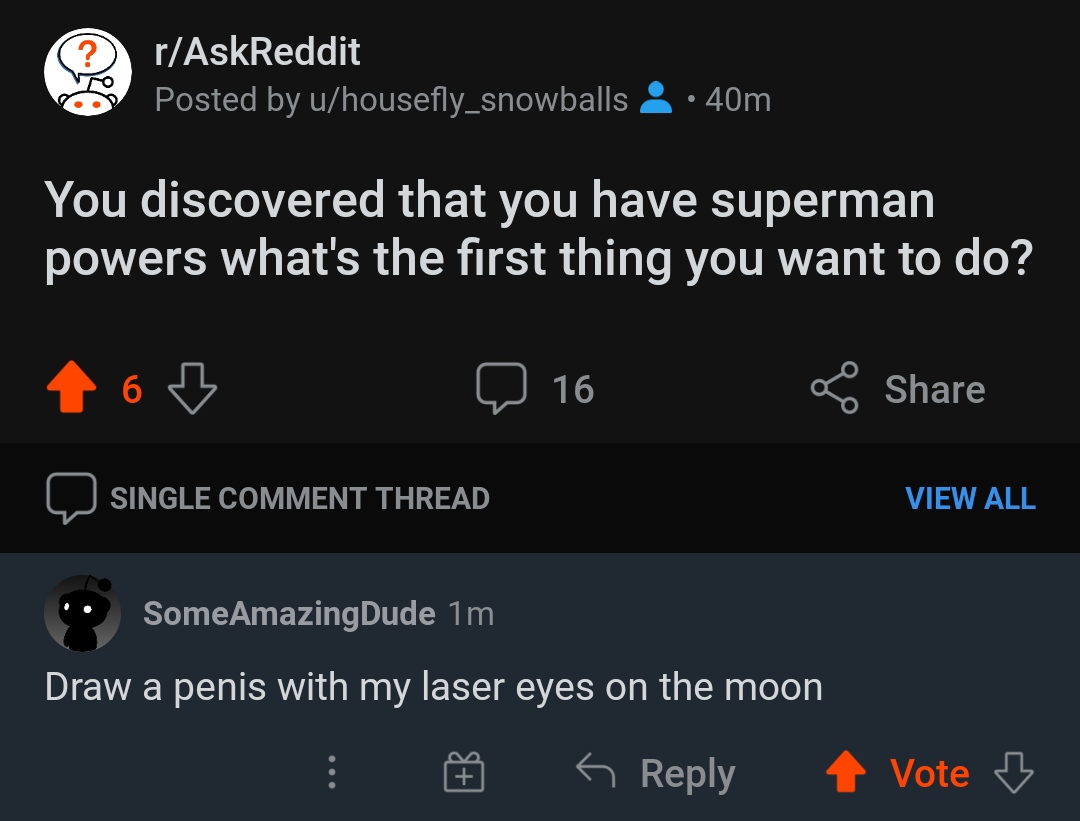This screenshot has width=1080, height=821.
Task: Give an award with the gift icon
Action: 462,771
